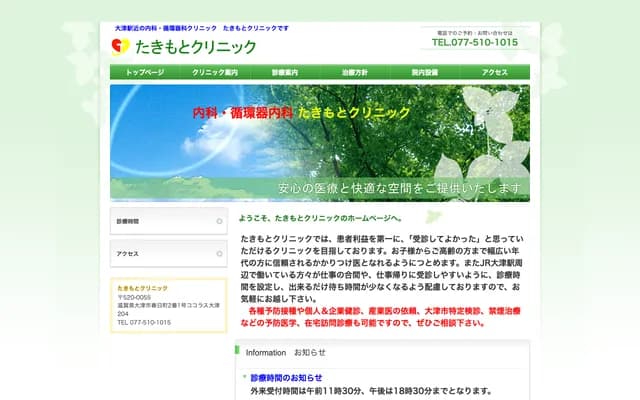Click the leaf decoration right of welcome heading

pos(432,216)
